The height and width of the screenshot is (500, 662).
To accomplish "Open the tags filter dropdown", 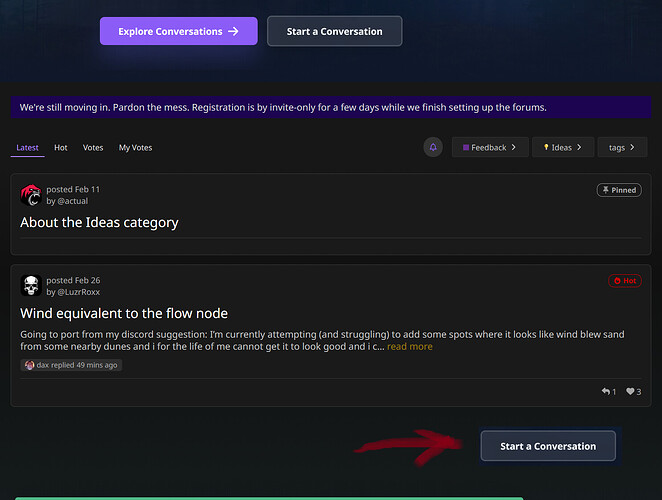I will click(622, 147).
